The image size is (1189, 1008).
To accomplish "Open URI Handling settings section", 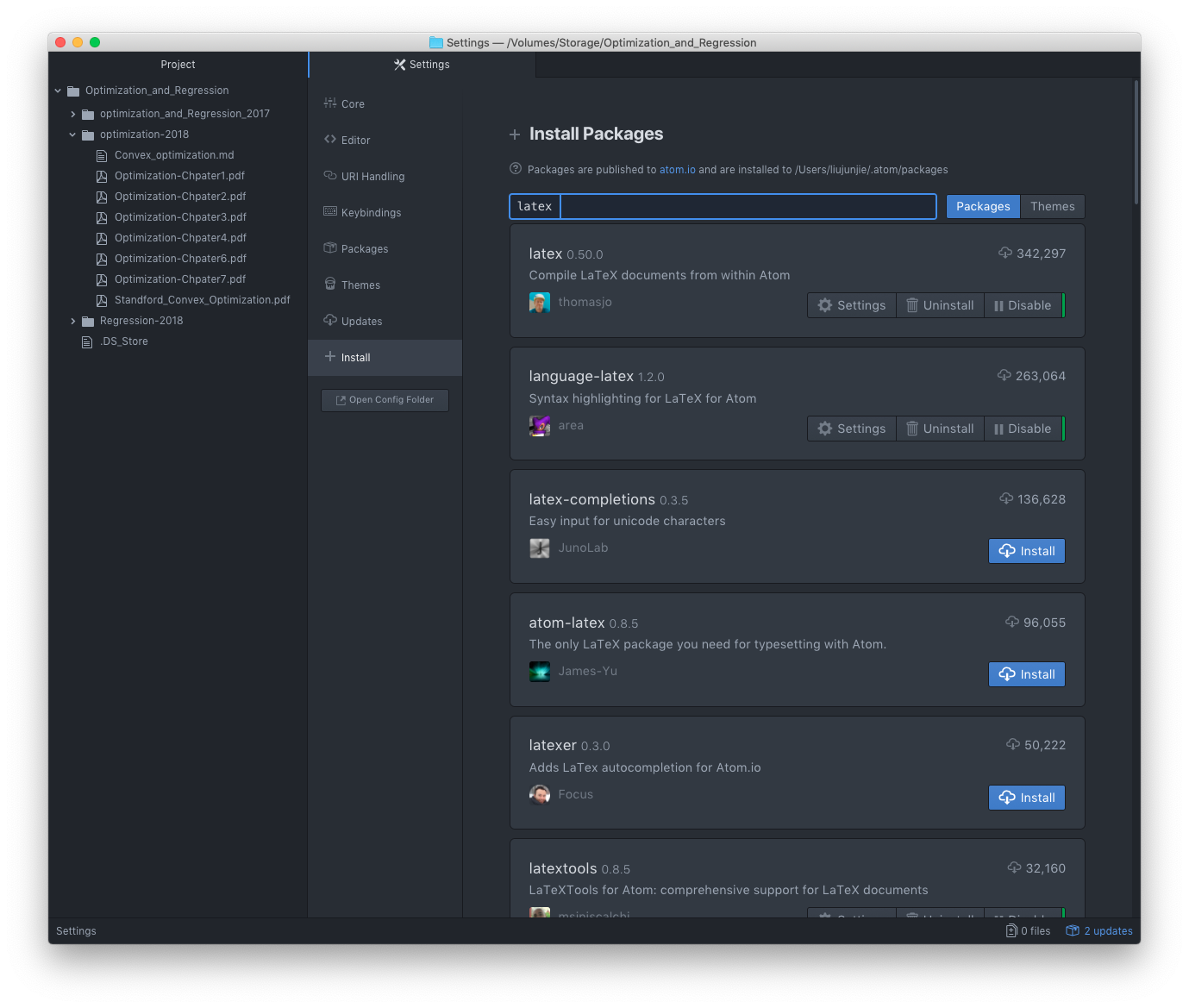I will (x=385, y=177).
